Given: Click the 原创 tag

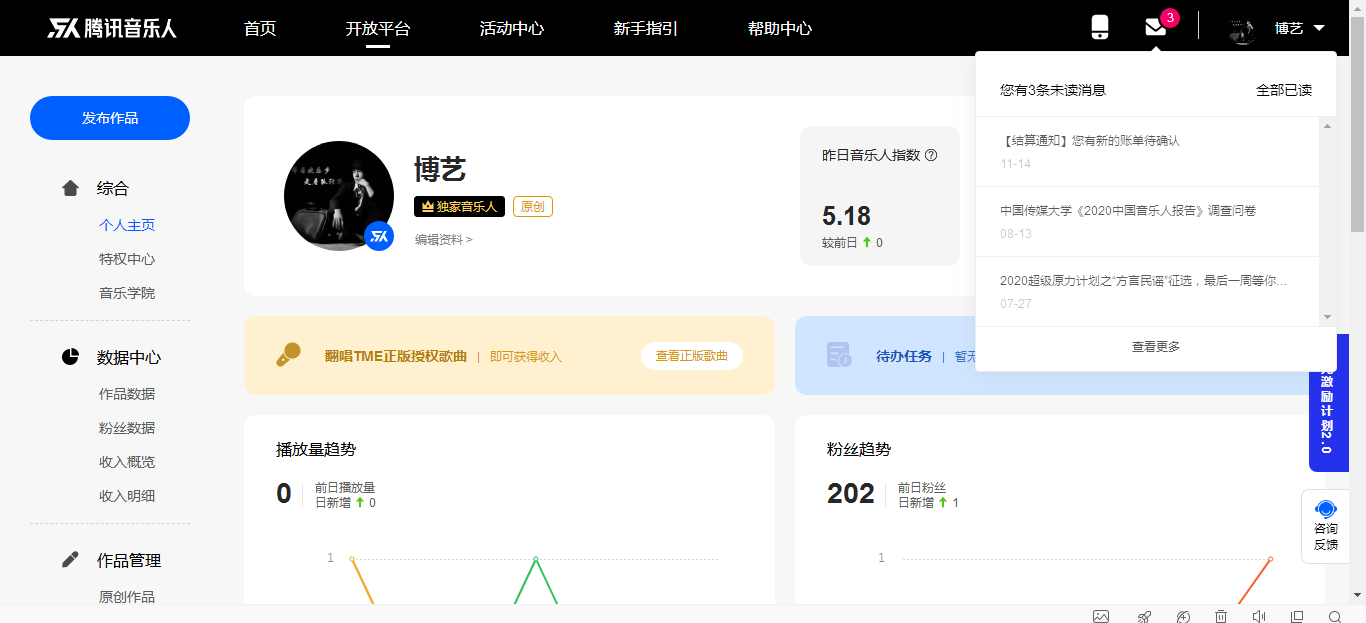Looking at the screenshot, I should [x=533, y=207].
